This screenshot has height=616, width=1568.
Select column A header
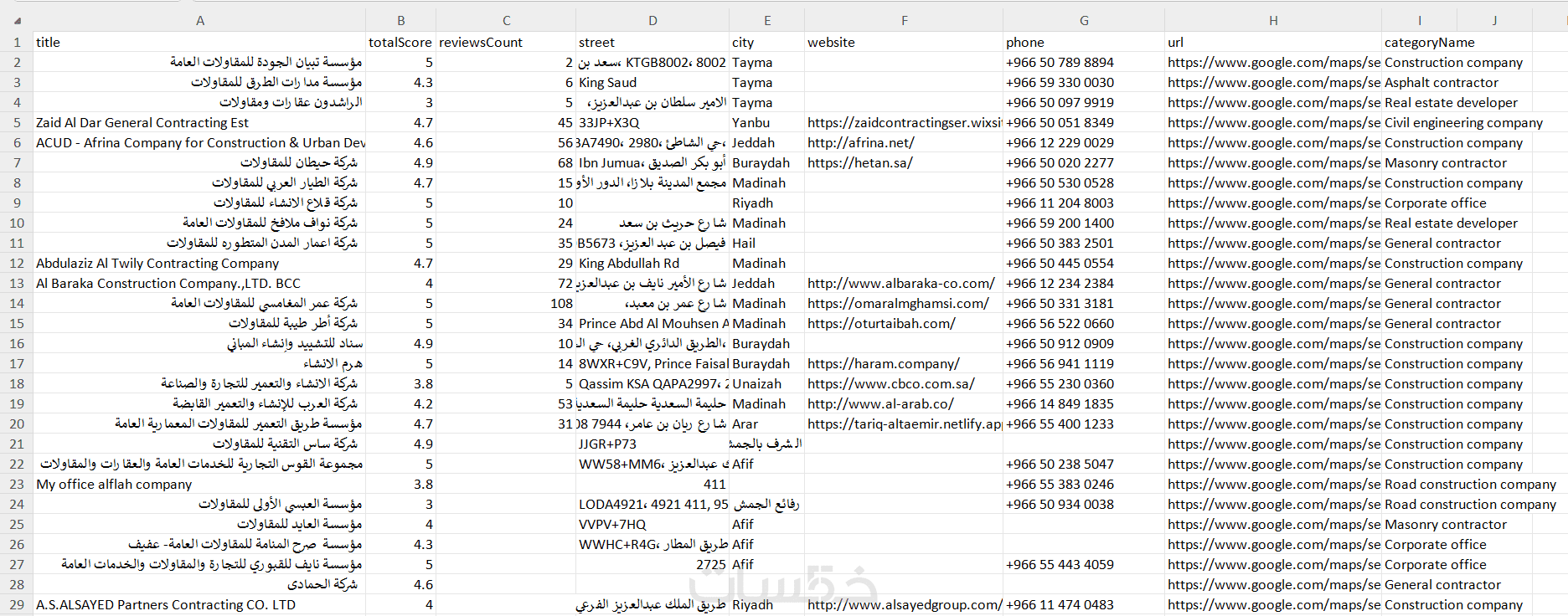coord(199,20)
